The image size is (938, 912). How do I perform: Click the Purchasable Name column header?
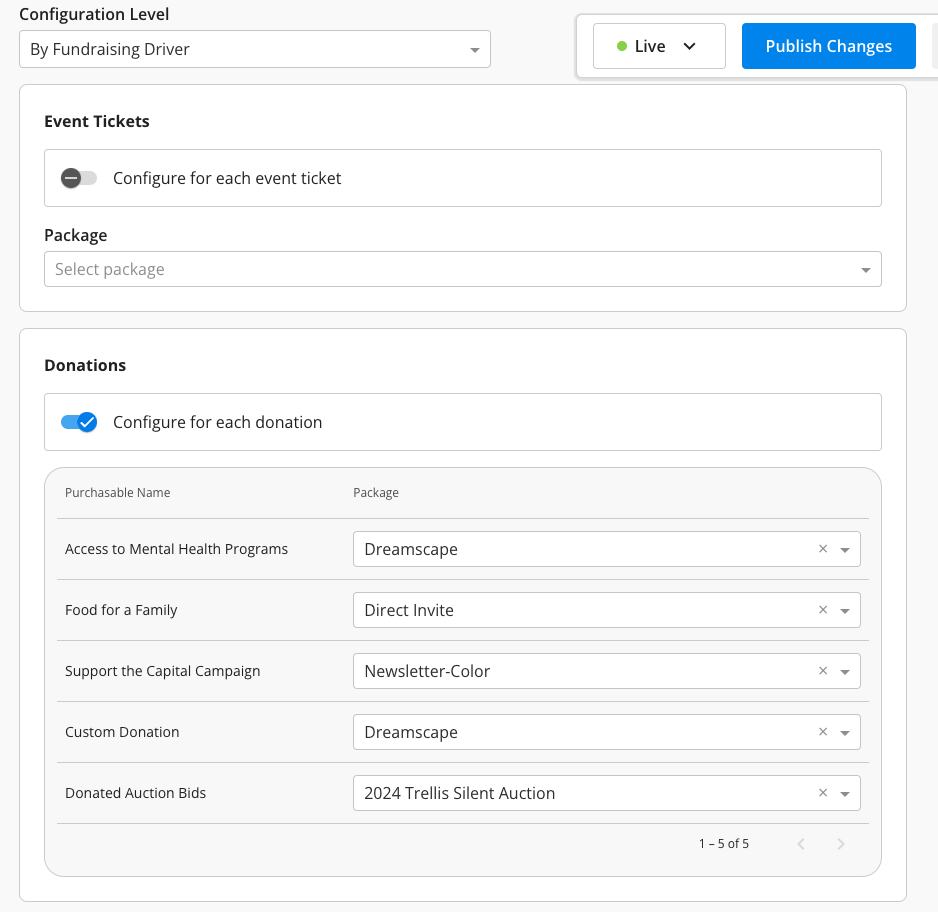pos(117,492)
